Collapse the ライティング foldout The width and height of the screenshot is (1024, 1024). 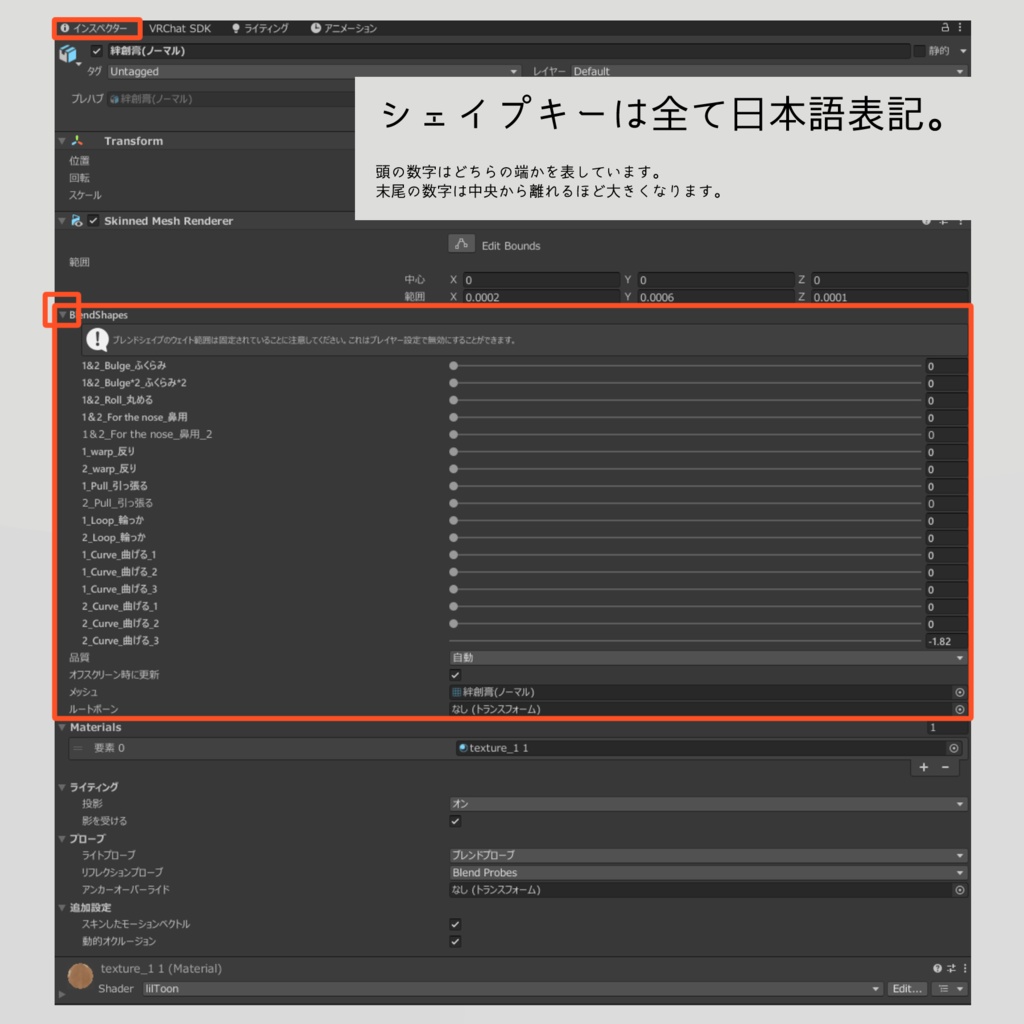click(x=62, y=787)
